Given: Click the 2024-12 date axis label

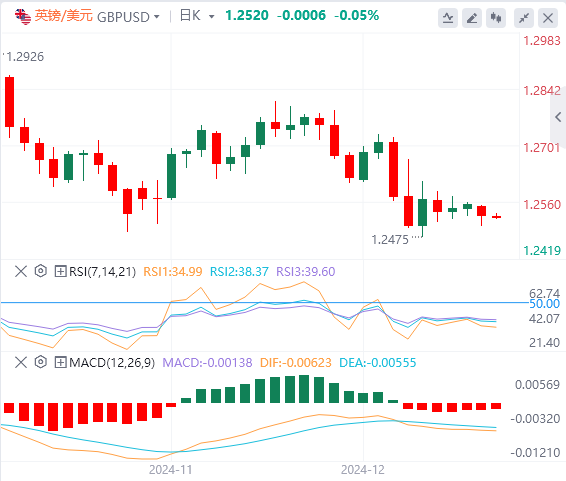Looking at the screenshot, I should [x=363, y=470].
